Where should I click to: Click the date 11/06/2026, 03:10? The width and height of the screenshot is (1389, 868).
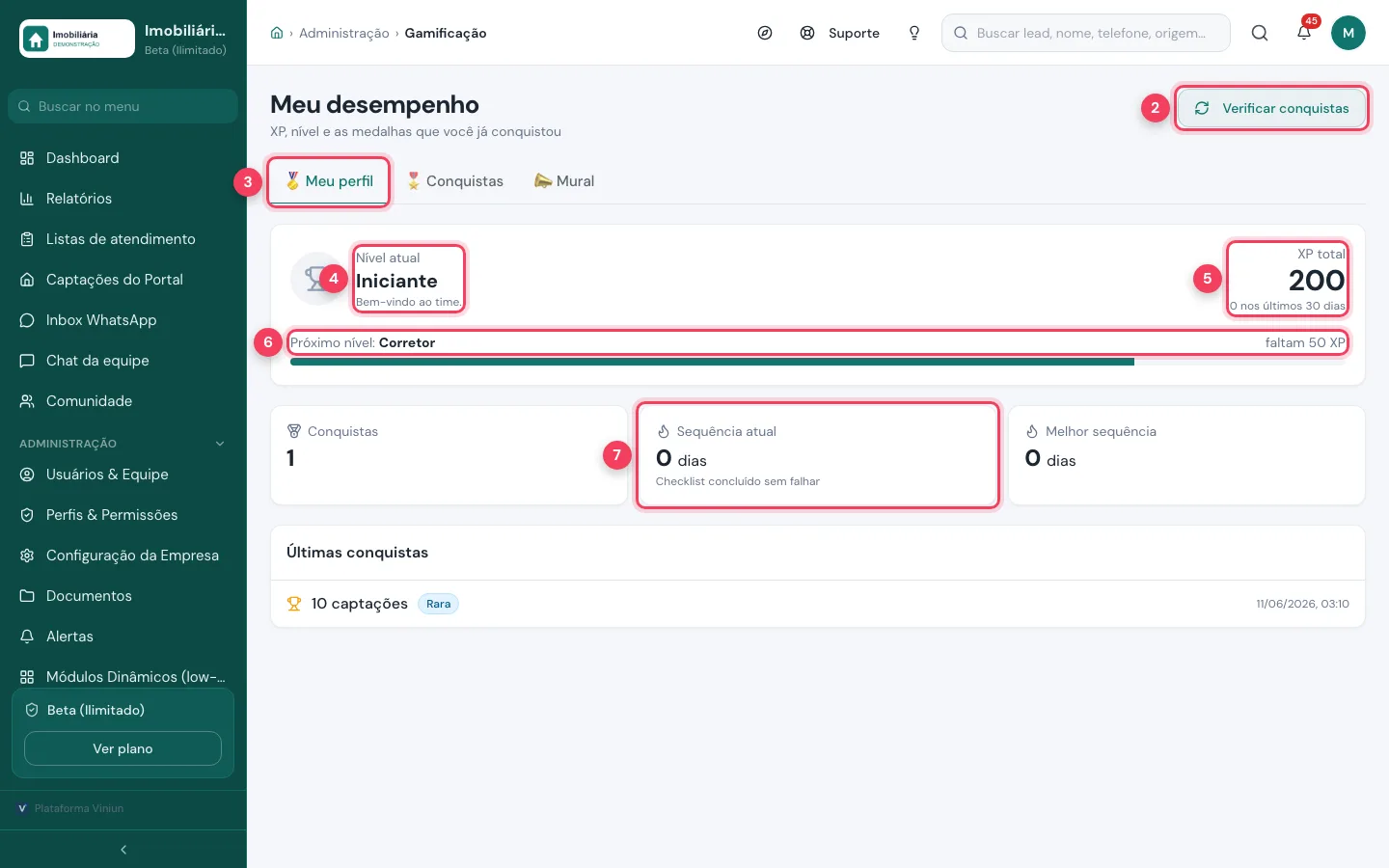[x=1302, y=604]
